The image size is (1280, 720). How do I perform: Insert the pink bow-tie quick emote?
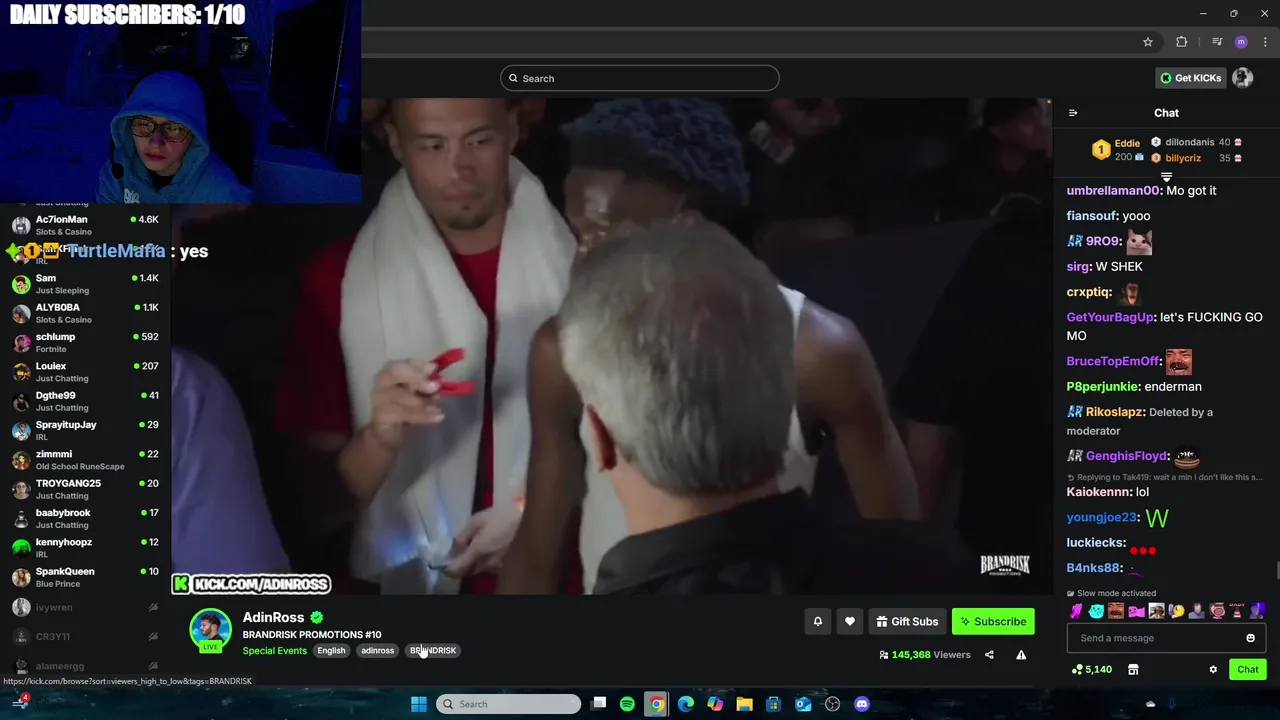tap(1136, 611)
